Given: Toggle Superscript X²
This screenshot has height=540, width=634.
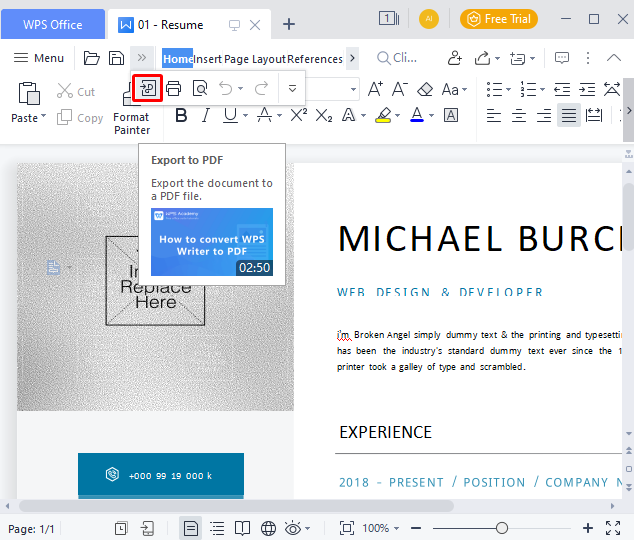Looking at the screenshot, I should (299, 116).
